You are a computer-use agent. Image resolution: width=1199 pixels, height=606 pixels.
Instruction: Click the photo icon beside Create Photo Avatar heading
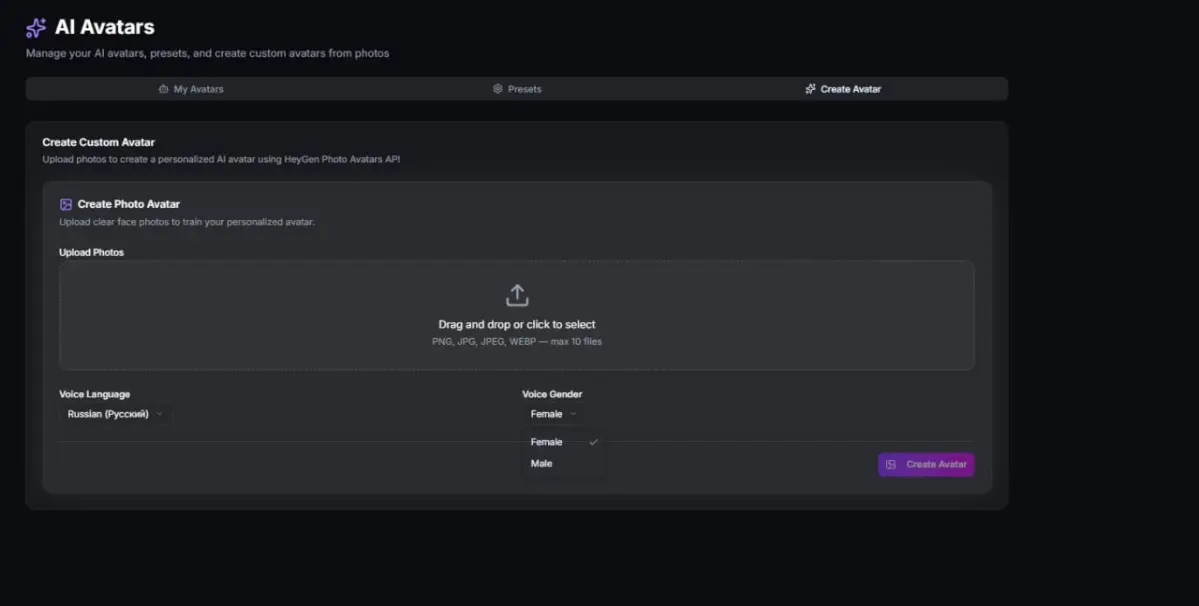point(66,203)
